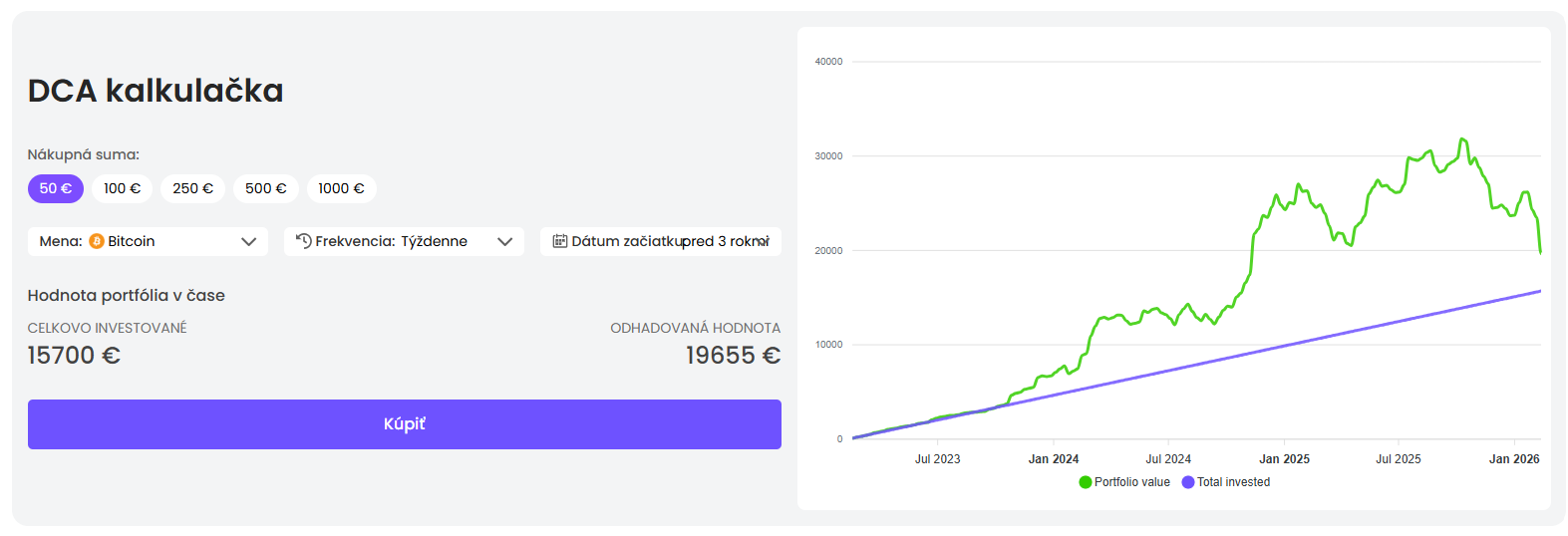This screenshot has height=536, width=1568.
Task: Open the Dátum začiatku date dropdown arrow
Action: coord(764,241)
